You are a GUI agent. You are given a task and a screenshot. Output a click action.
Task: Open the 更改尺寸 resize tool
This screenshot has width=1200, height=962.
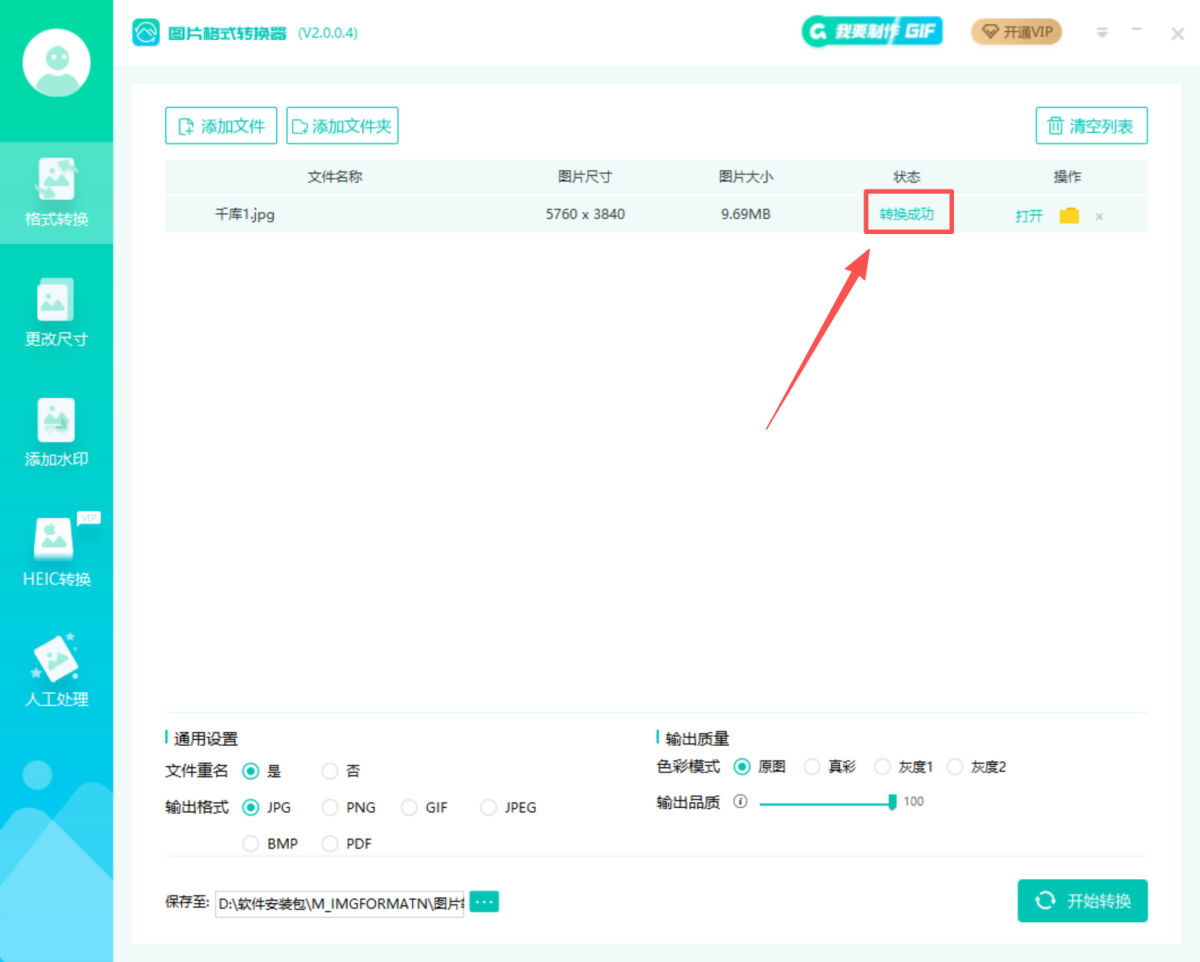(57, 312)
